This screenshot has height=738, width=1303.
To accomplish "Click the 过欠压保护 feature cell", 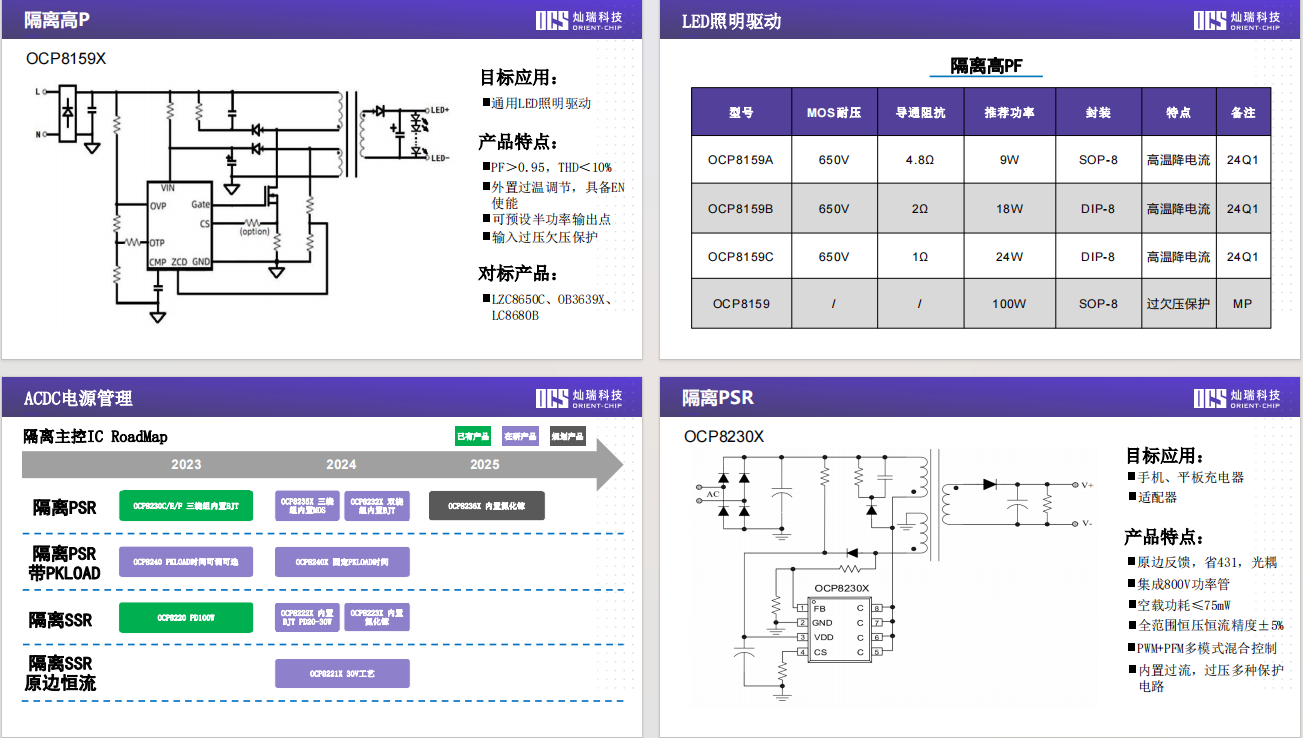I will (1178, 303).
